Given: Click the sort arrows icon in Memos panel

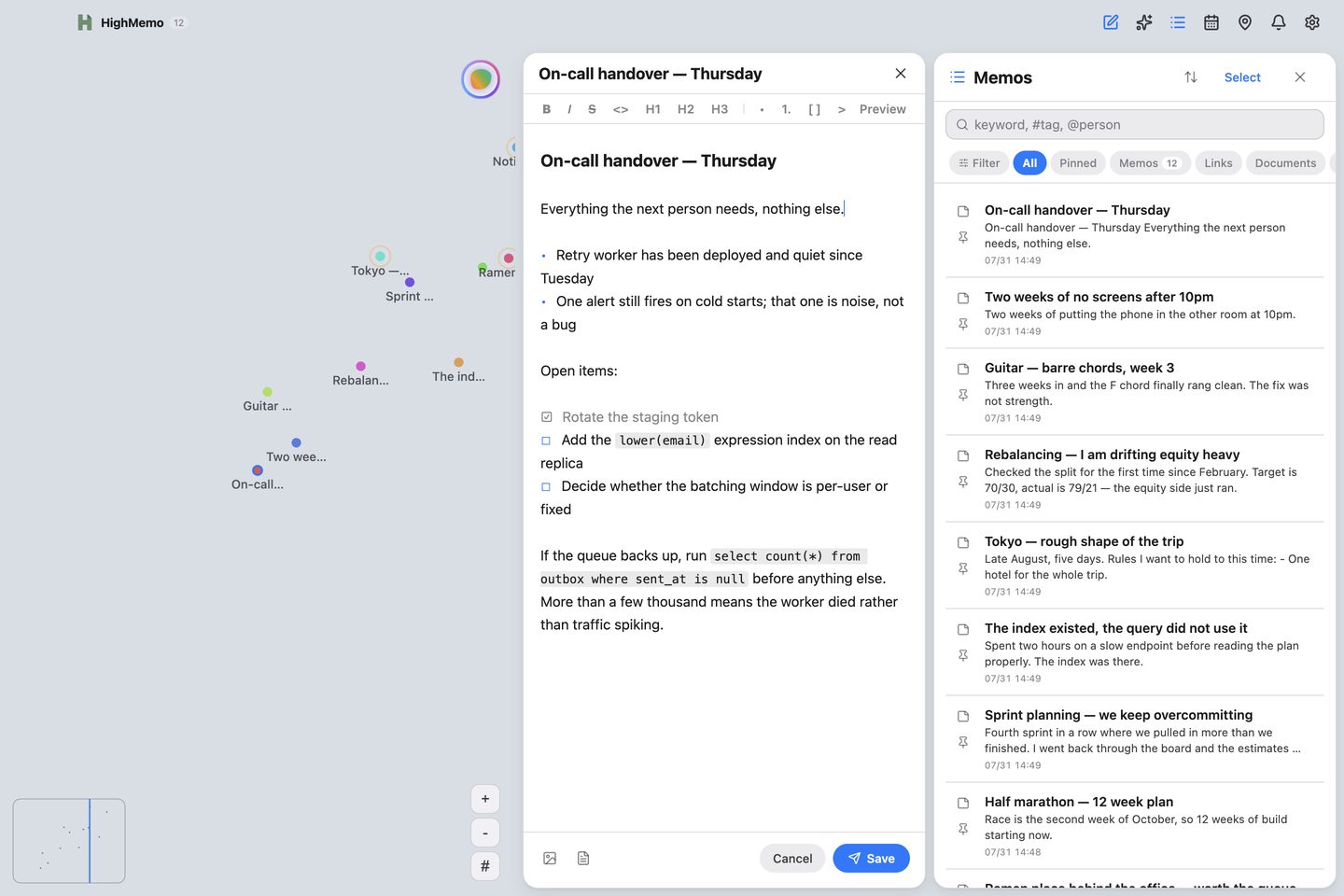Looking at the screenshot, I should tap(1191, 77).
